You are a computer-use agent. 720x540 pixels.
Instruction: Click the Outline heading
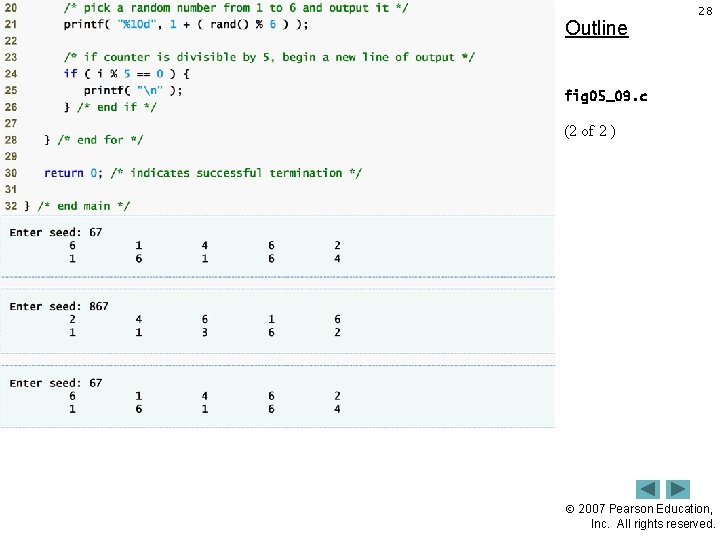pos(596,28)
